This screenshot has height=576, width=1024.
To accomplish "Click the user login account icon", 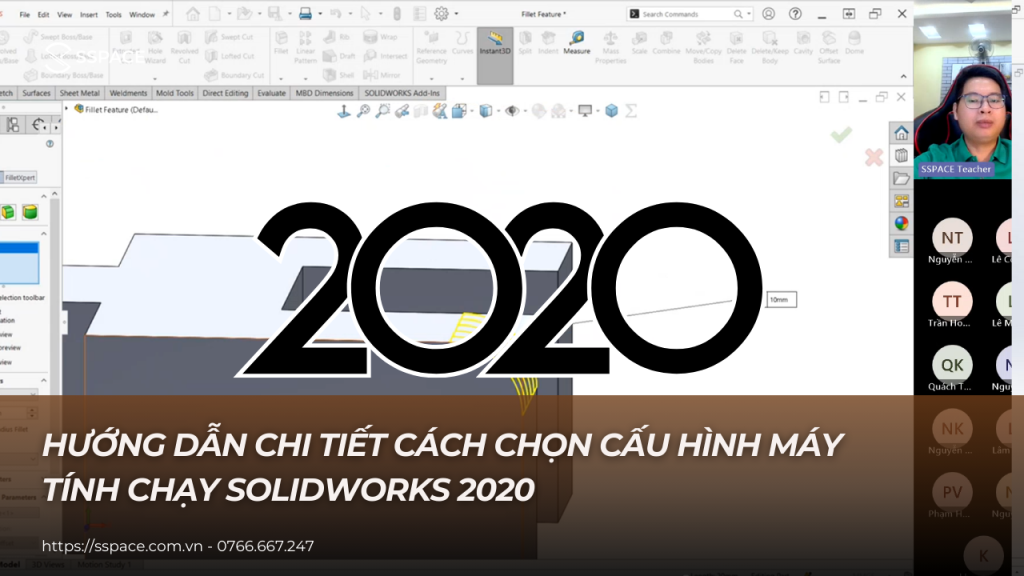I will pyautogui.click(x=769, y=14).
